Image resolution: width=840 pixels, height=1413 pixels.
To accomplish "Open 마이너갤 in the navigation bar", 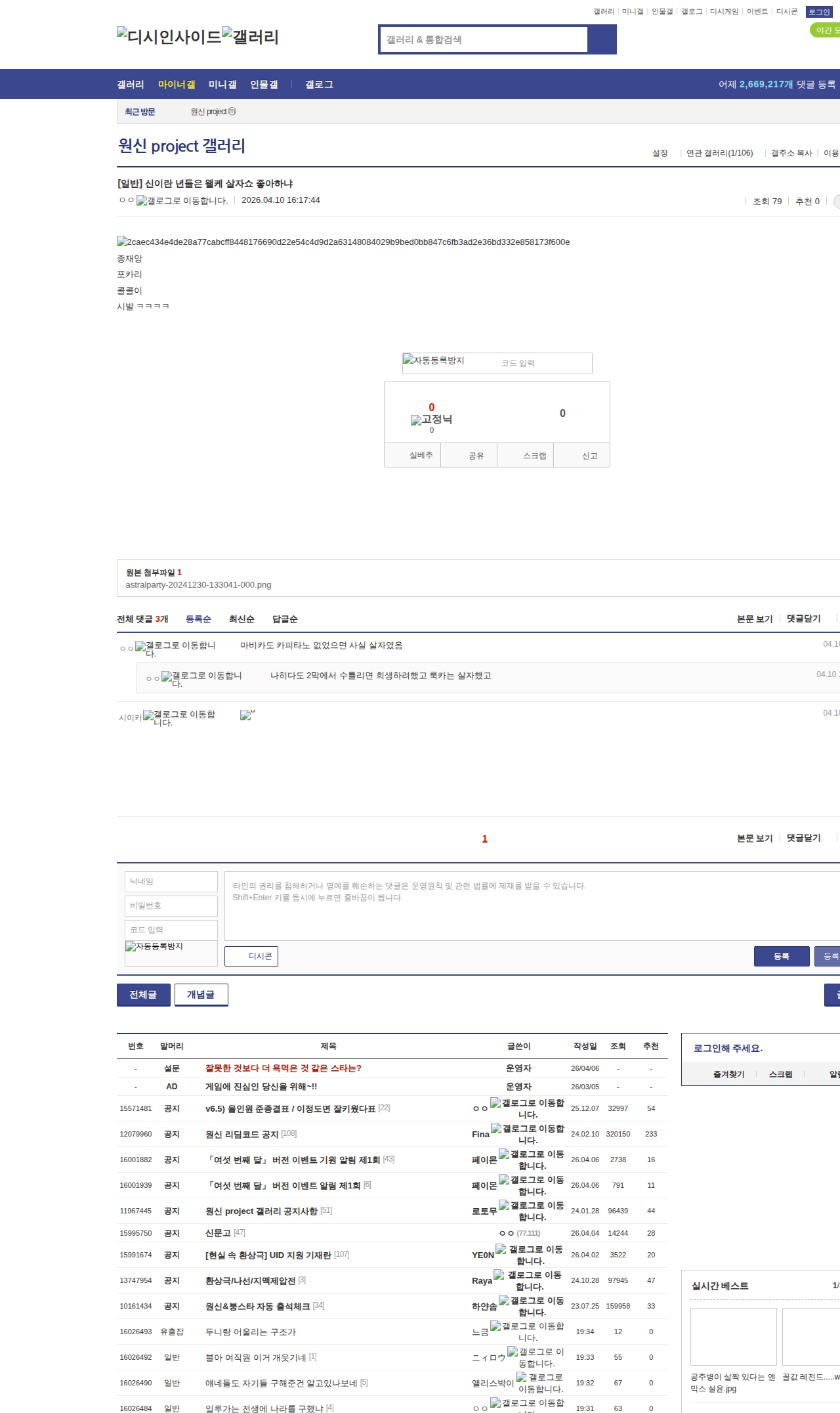I will [x=177, y=85].
